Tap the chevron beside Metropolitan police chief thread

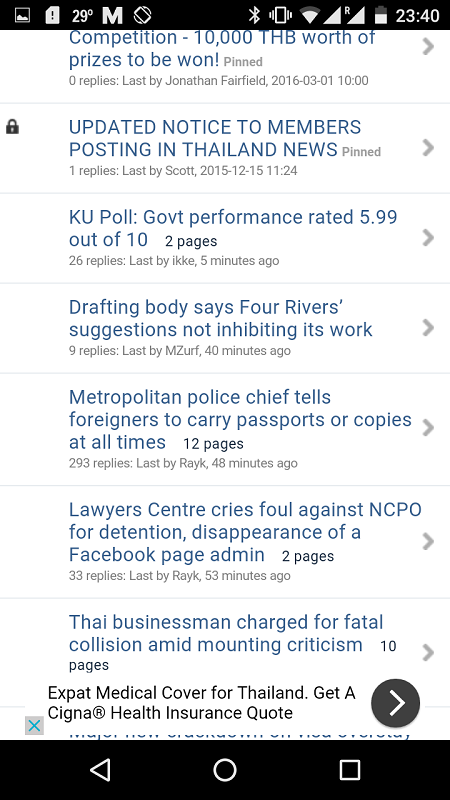[428, 428]
